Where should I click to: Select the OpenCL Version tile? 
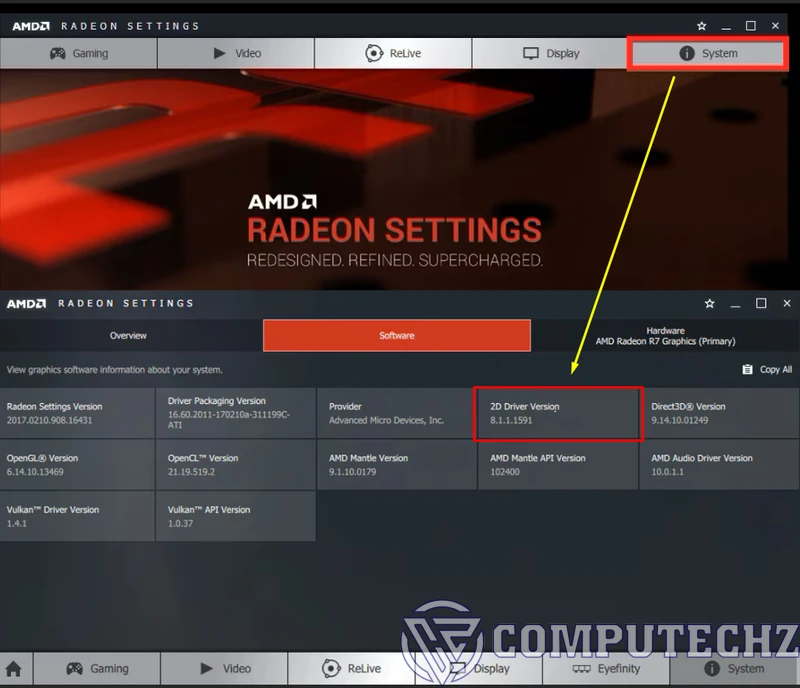pos(236,464)
